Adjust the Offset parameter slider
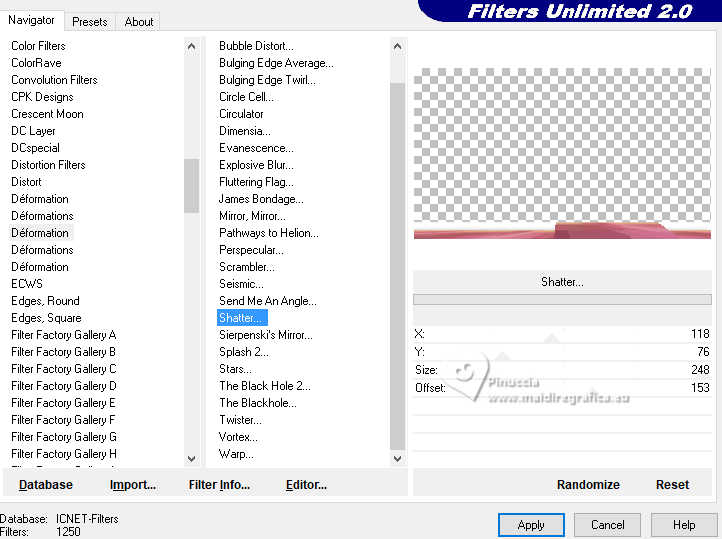 [x=562, y=388]
